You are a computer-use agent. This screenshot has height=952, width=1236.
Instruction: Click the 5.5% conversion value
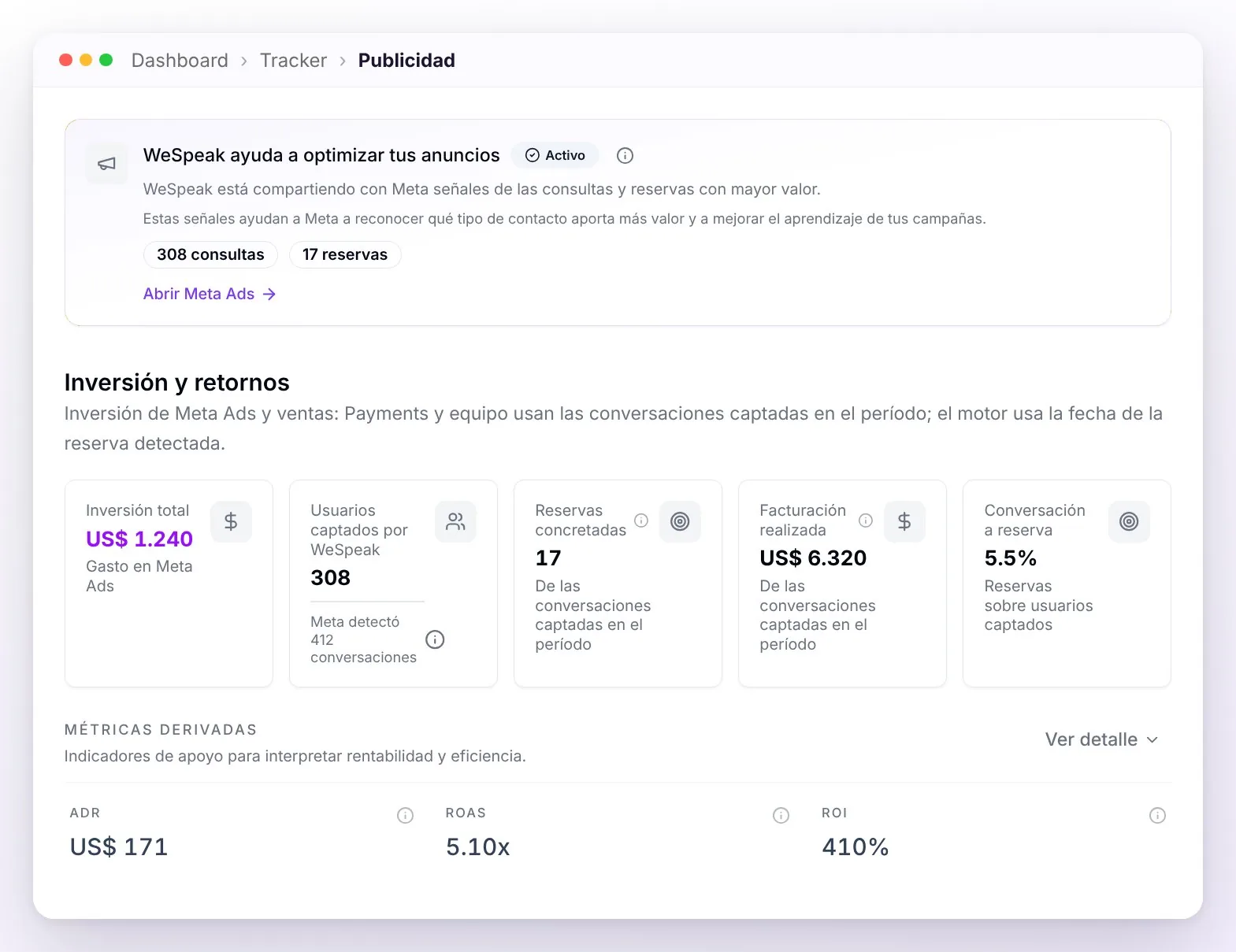coord(1010,557)
